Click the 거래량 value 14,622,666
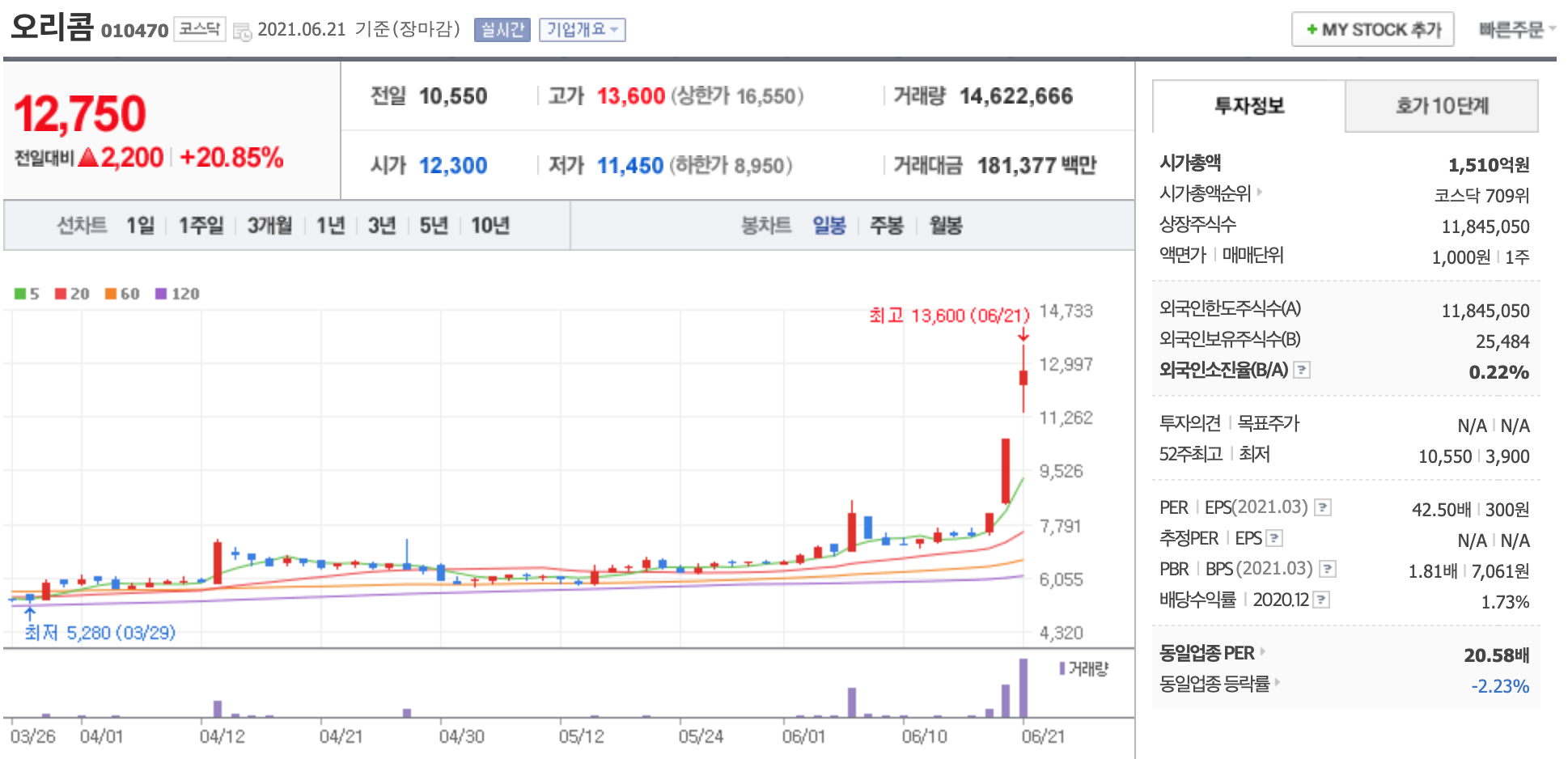 1016,96
